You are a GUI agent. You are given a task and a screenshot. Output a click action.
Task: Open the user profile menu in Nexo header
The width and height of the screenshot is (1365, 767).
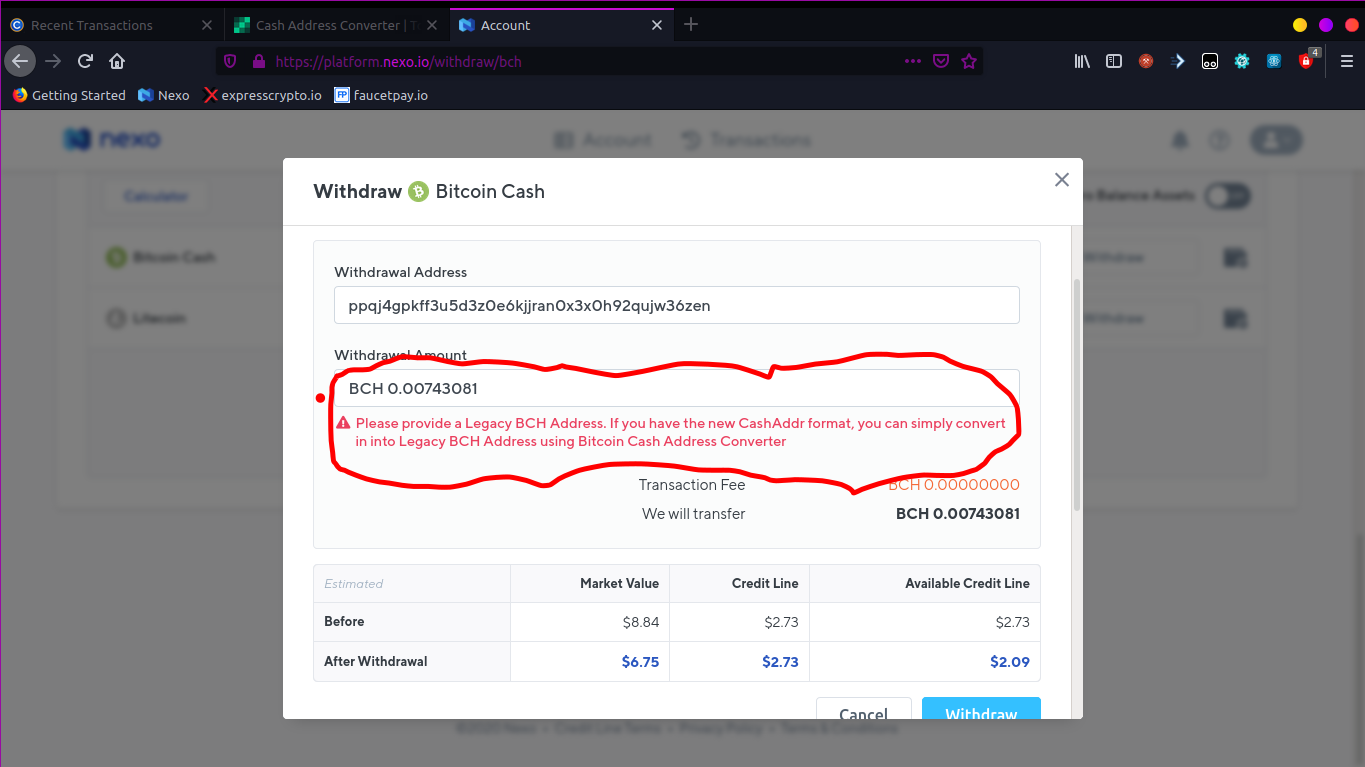[x=1277, y=140]
